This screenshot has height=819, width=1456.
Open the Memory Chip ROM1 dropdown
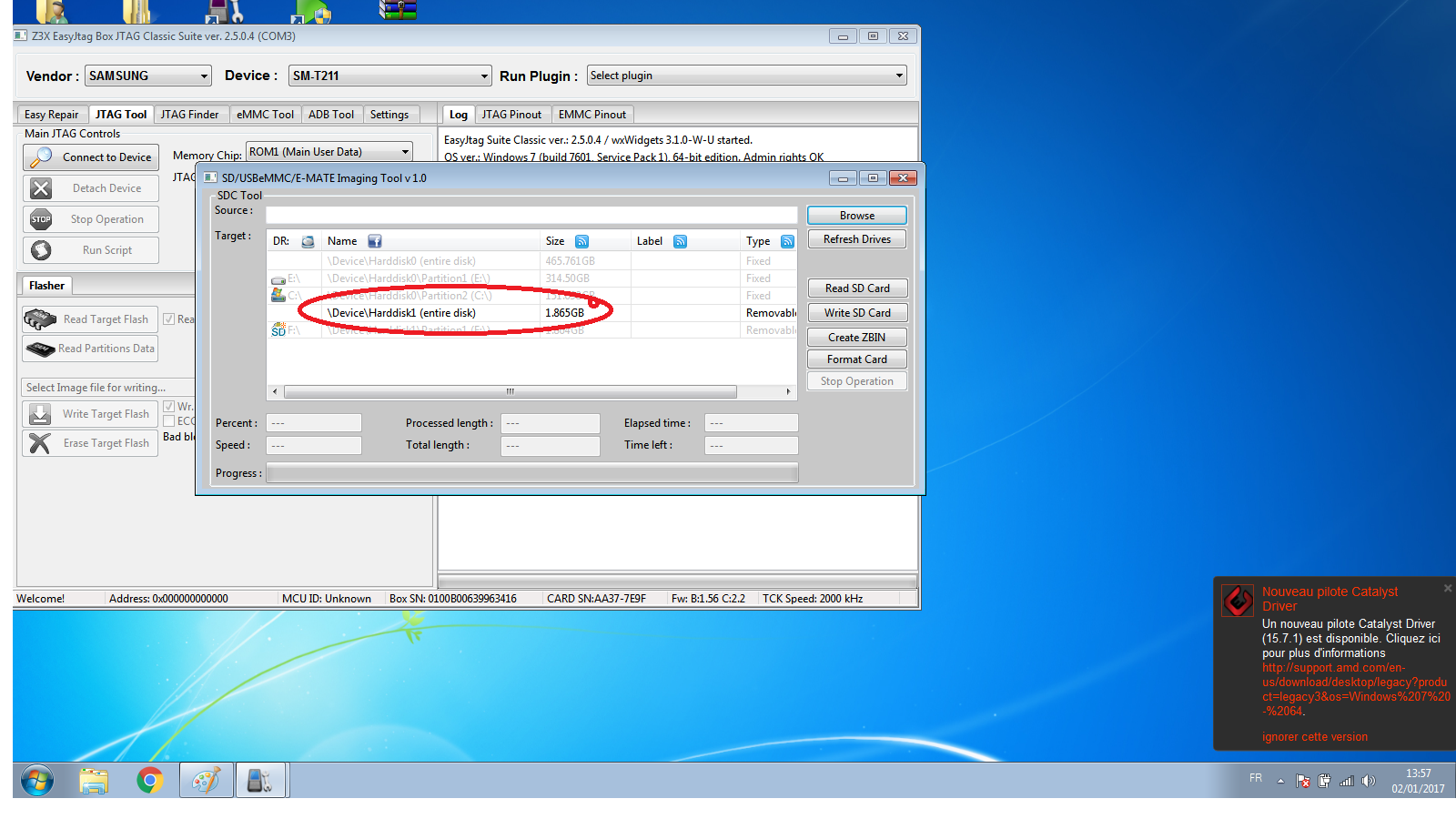tap(329, 152)
